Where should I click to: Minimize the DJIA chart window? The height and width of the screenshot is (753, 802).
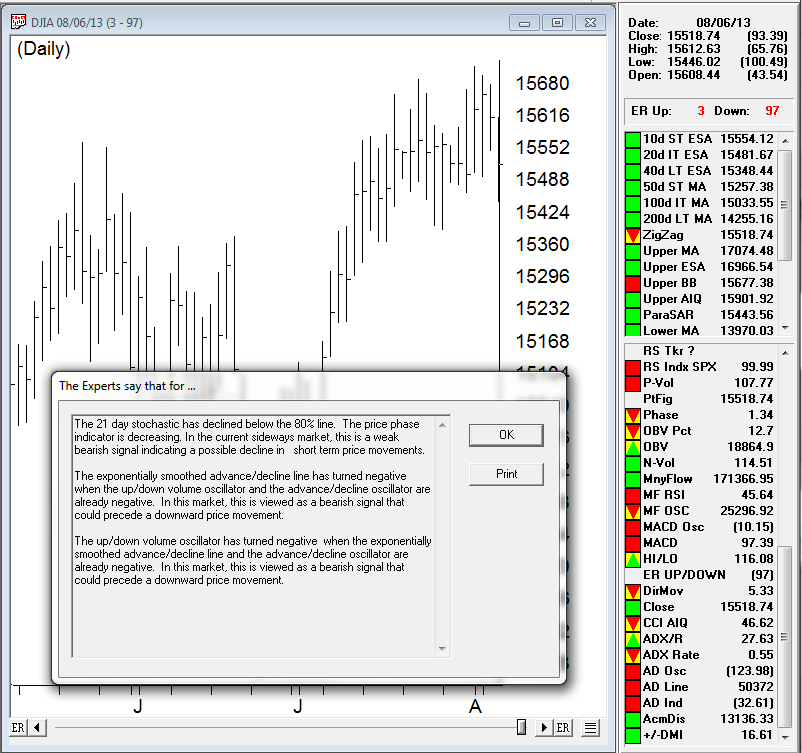pos(524,23)
